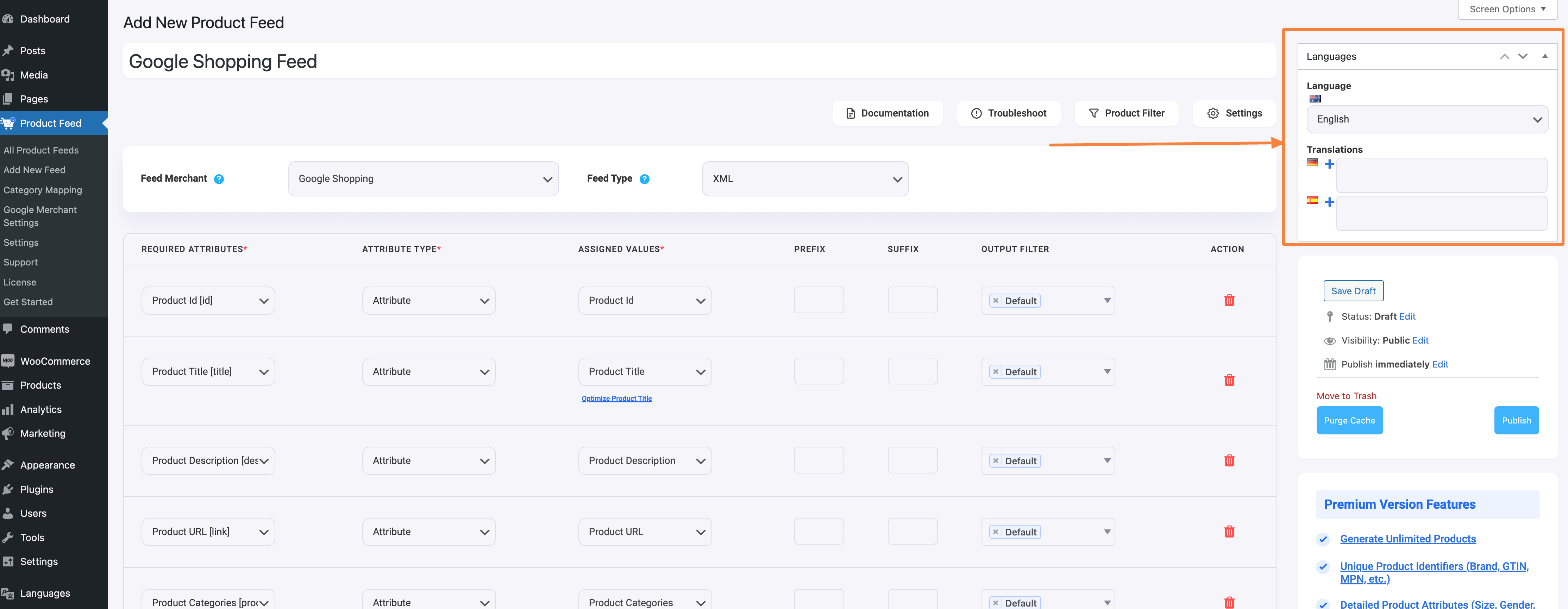This screenshot has height=609, width=1568.
Task: Edit the feed Status
Action: point(1407,316)
